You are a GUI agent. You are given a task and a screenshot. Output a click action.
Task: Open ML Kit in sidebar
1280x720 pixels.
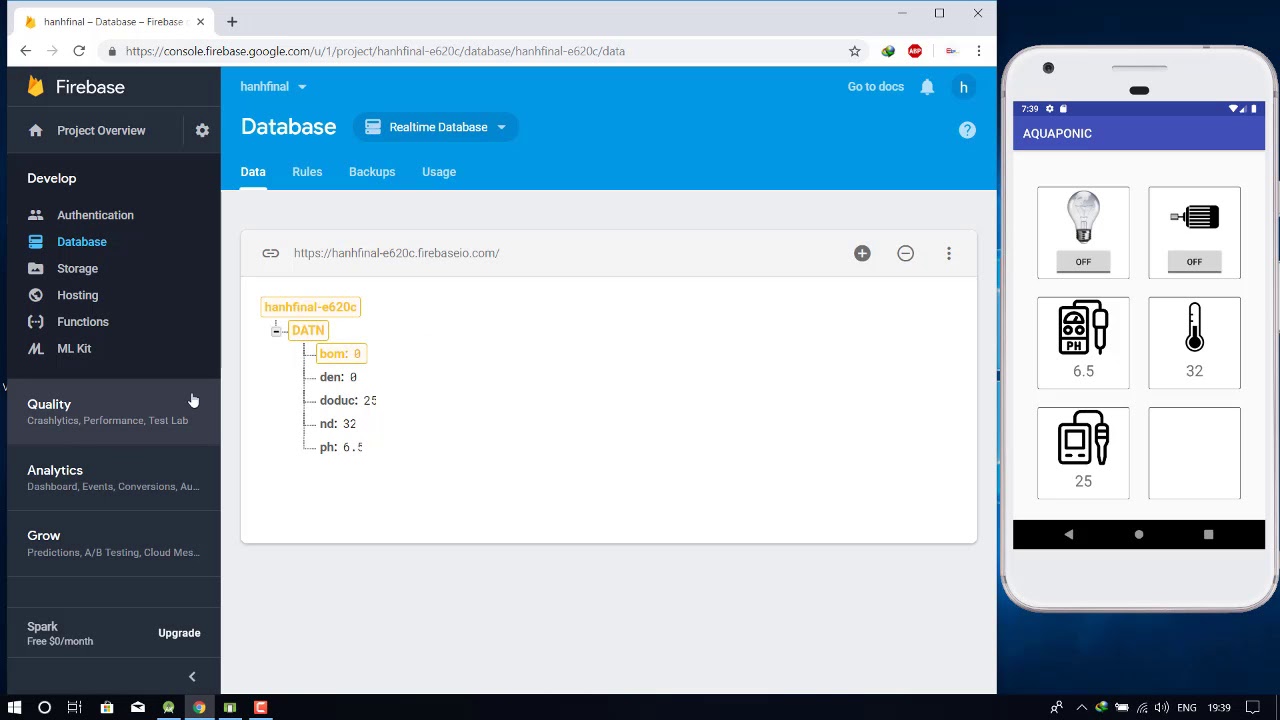pyautogui.click(x=73, y=349)
